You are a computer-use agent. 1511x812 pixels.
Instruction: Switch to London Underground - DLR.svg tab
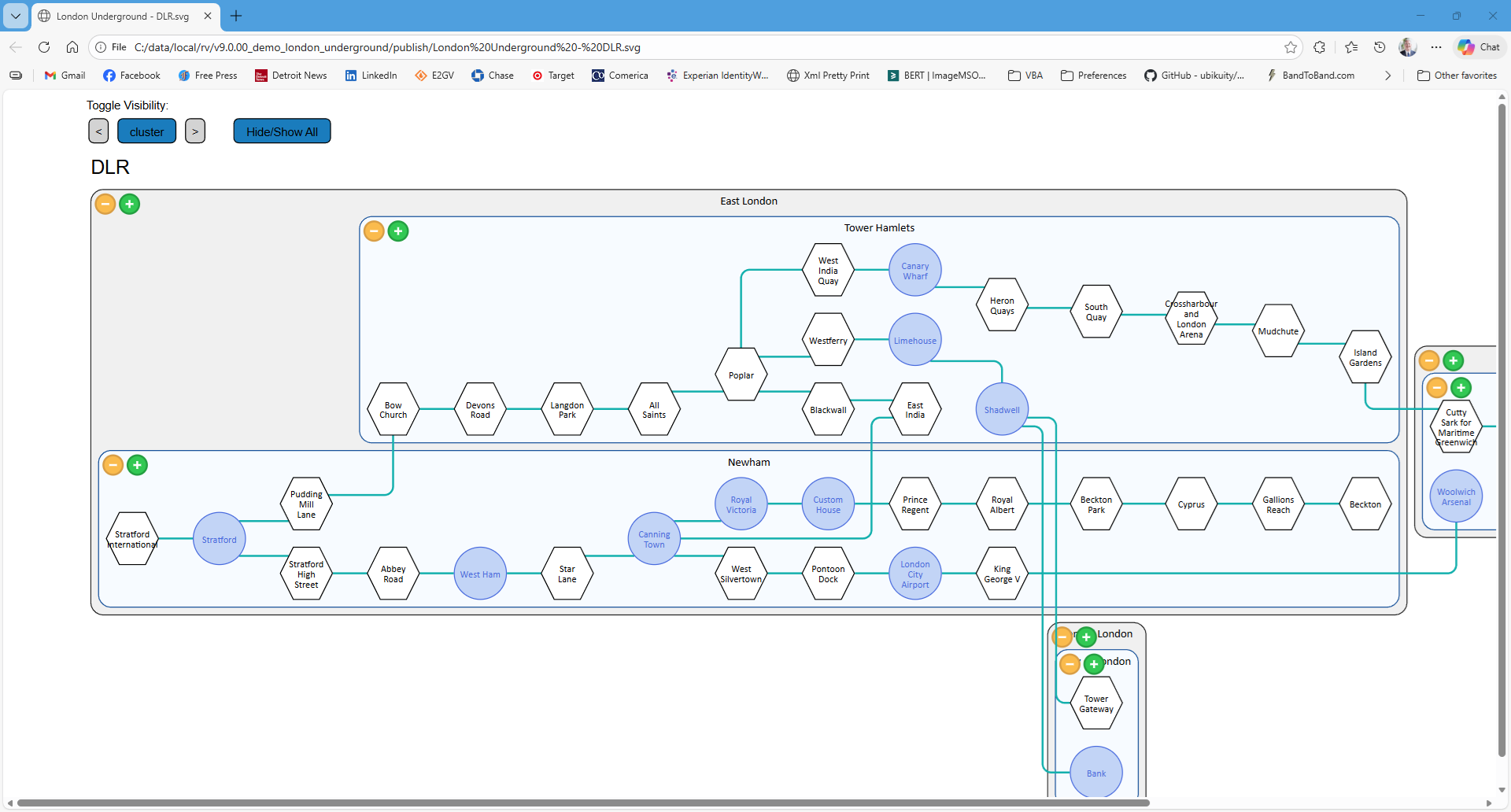click(x=122, y=16)
